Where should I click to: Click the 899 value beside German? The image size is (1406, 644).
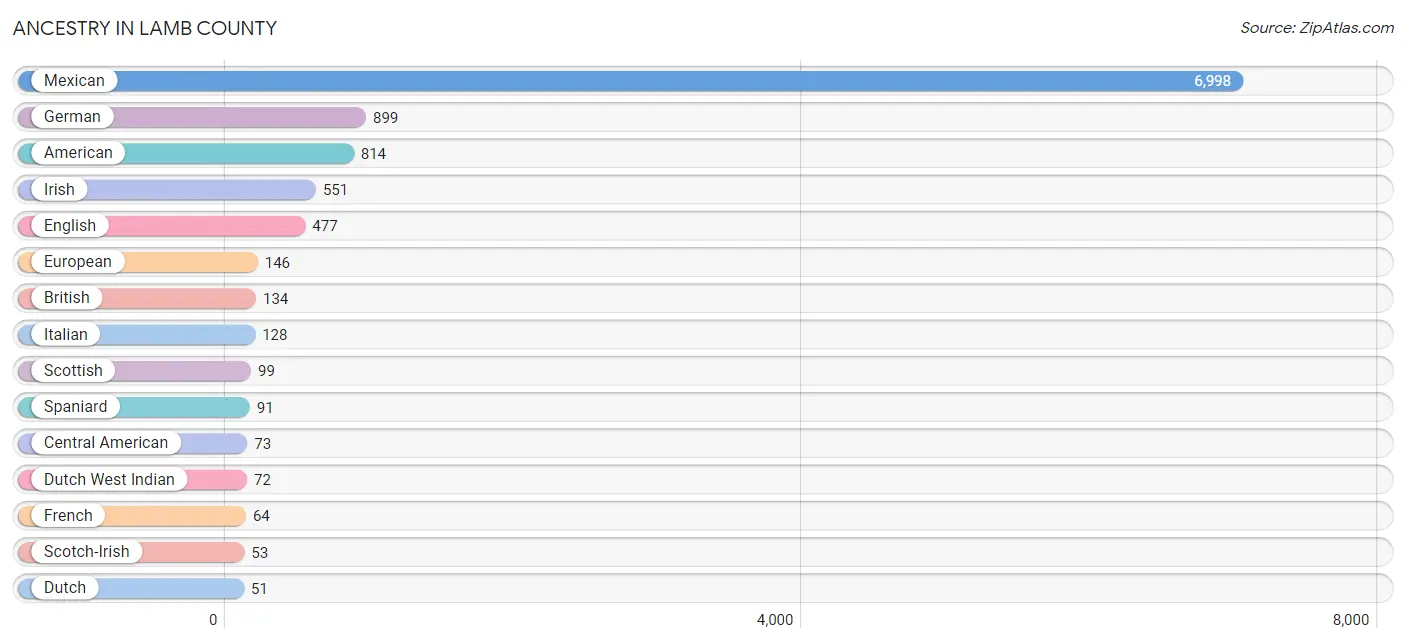pos(385,118)
